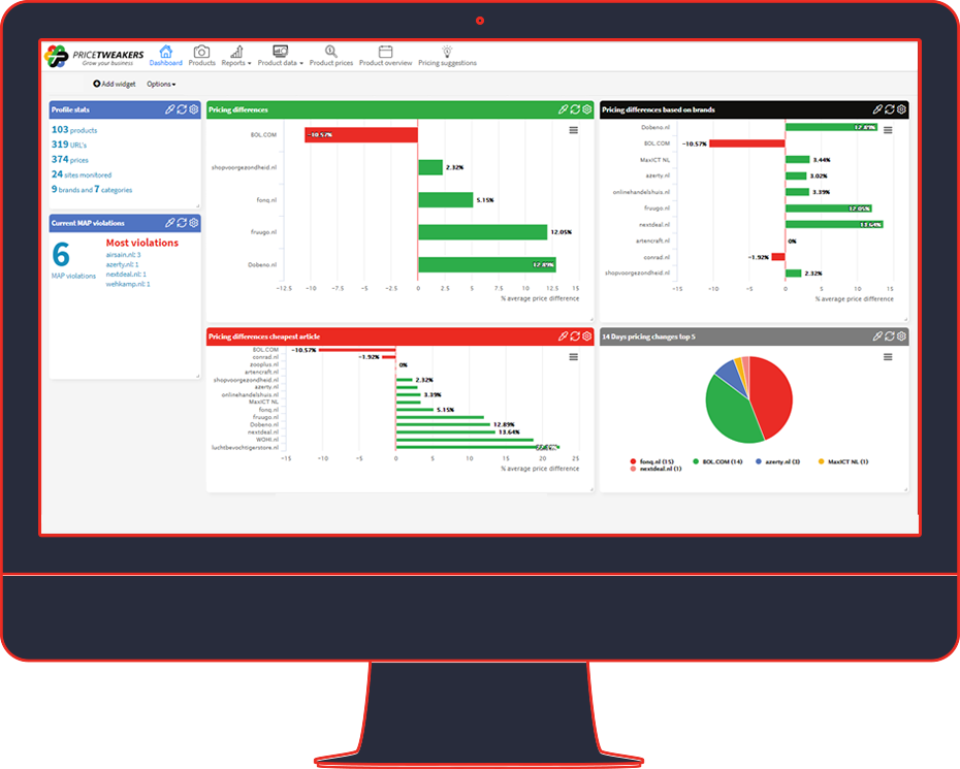Refresh the 14 Days pricing changes widget
Image resolution: width=960 pixels, height=769 pixels.
890,336
